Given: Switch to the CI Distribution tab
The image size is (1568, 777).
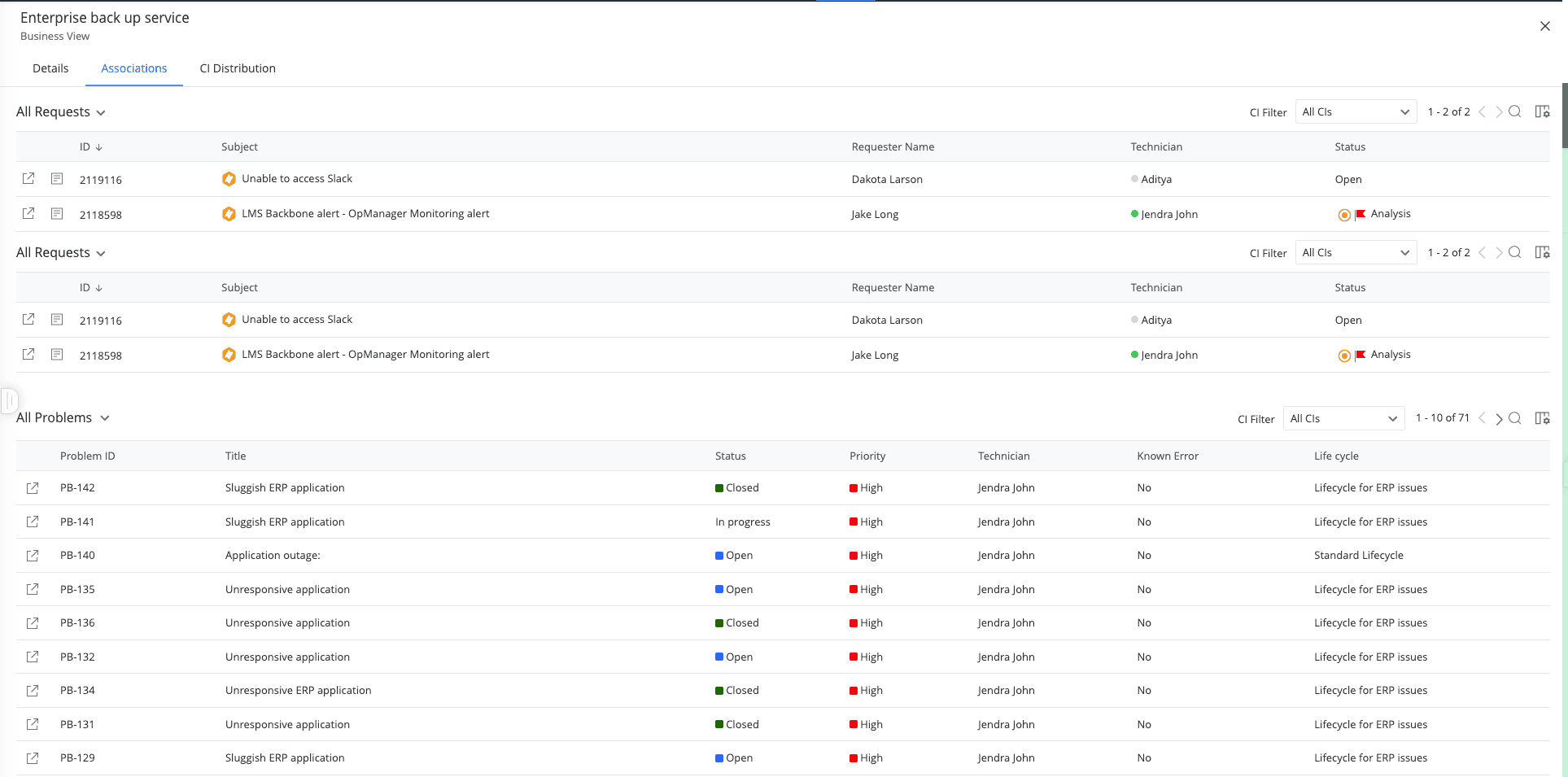Looking at the screenshot, I should click(238, 68).
